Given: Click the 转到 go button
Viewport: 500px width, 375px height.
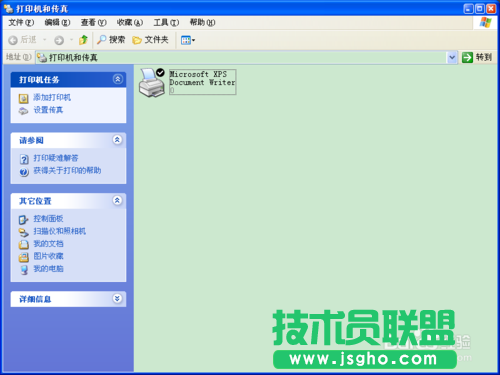Looking at the screenshot, I should (477, 57).
